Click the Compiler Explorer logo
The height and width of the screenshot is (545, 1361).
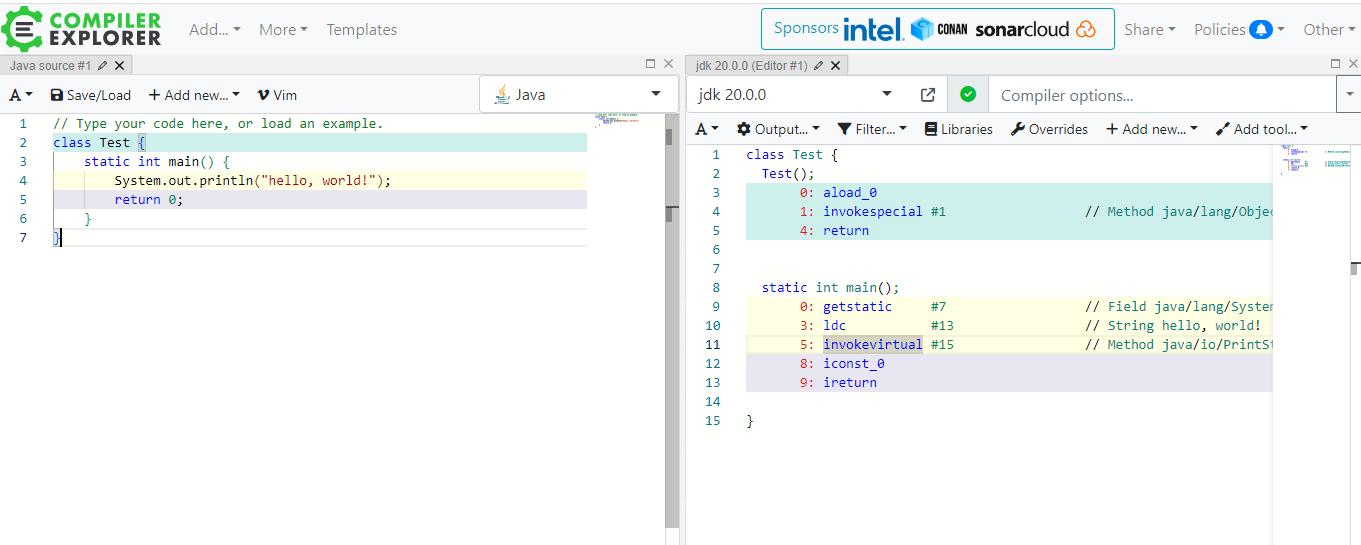coord(82,29)
